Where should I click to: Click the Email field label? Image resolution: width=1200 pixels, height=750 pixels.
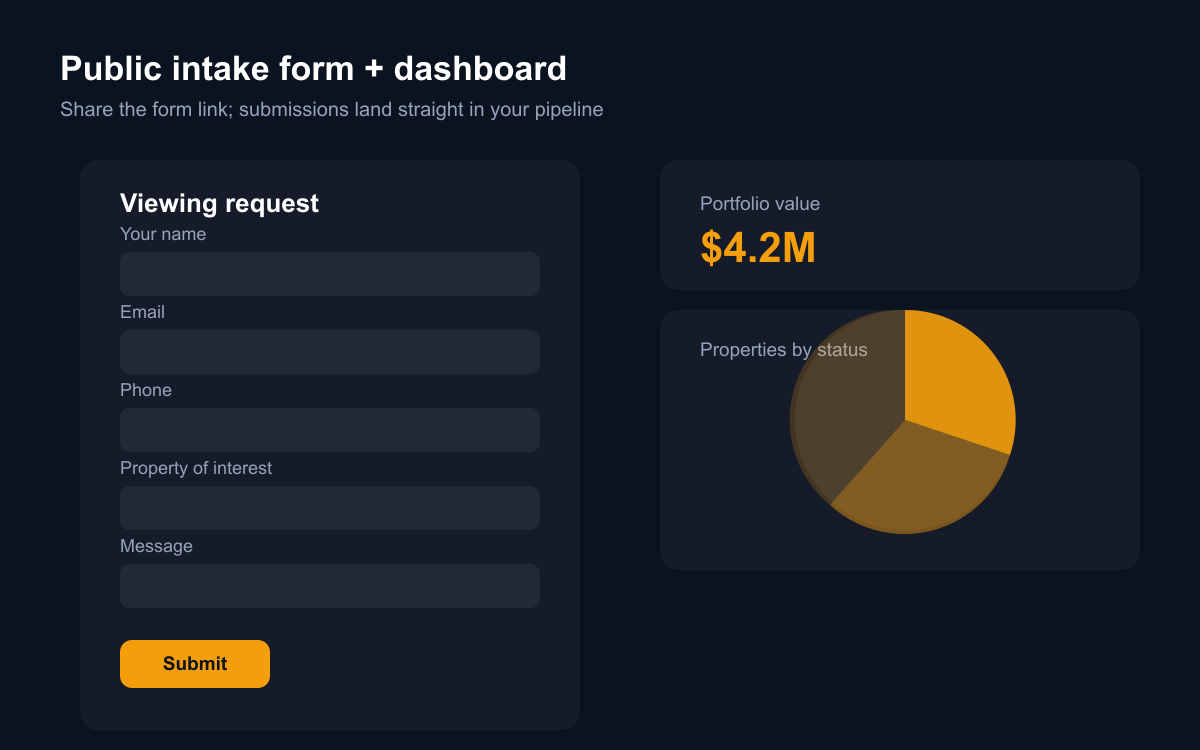(142, 312)
